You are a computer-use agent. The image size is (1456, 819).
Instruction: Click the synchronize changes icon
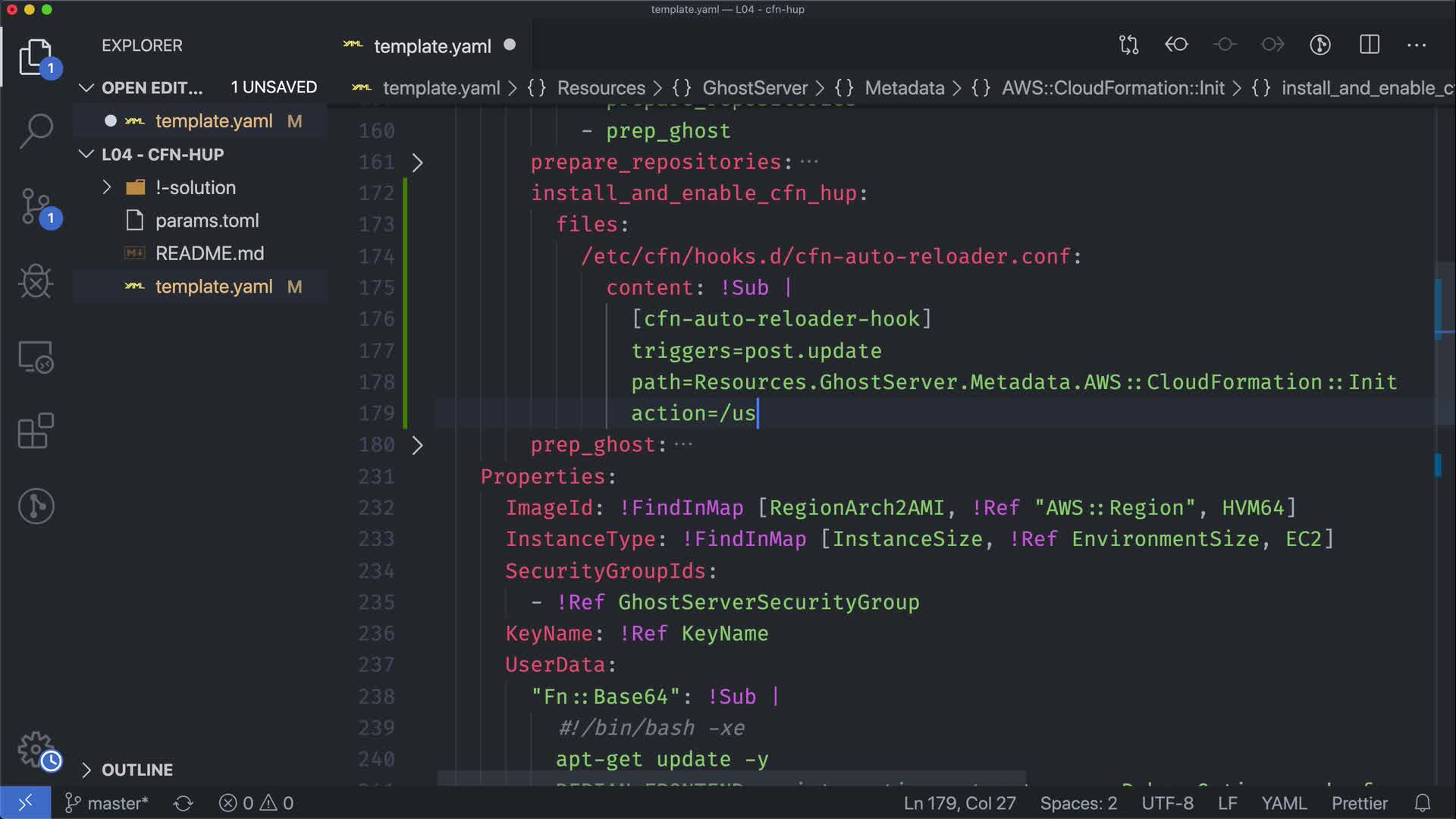coord(183,803)
